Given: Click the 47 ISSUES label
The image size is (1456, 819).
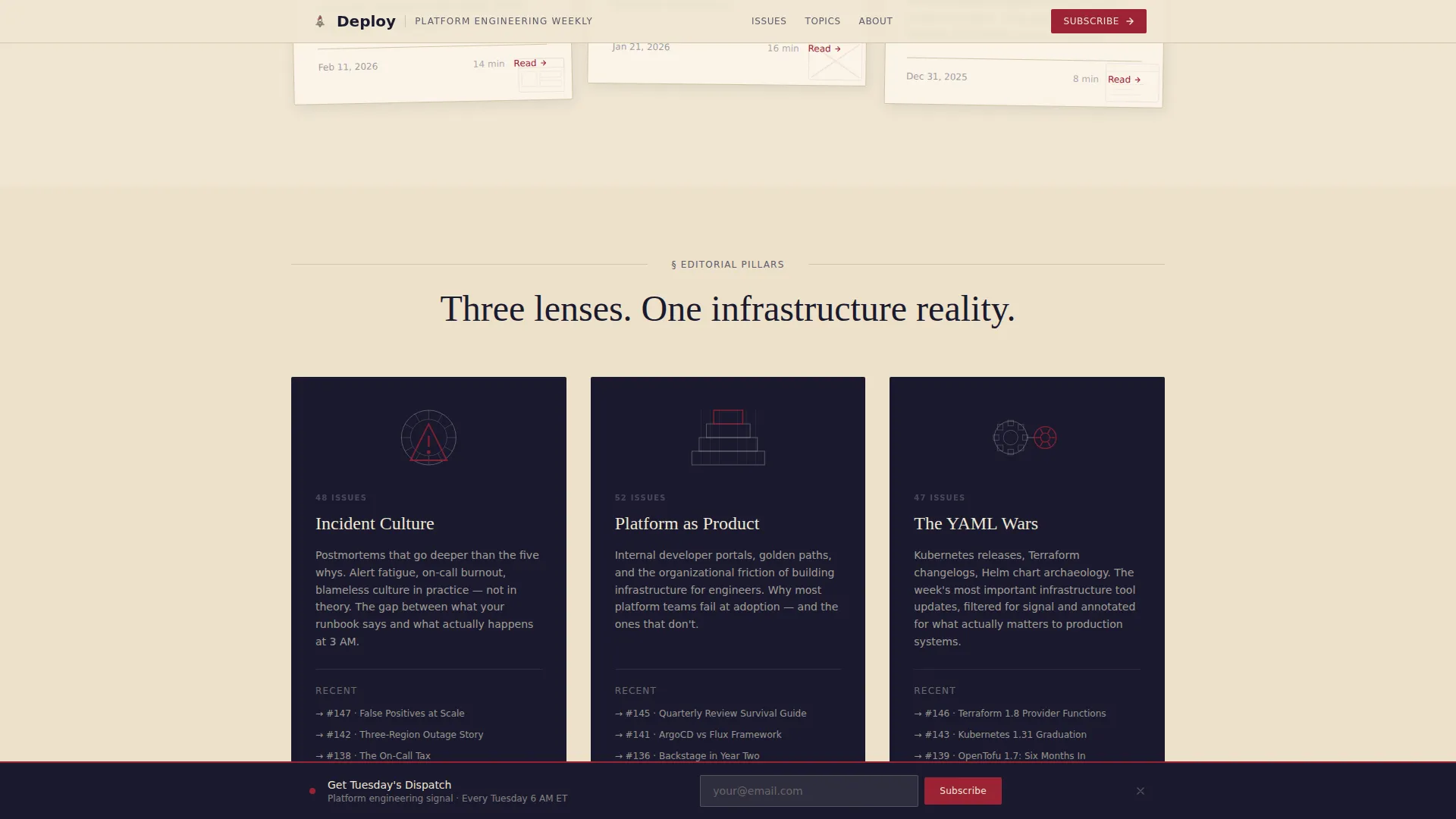Looking at the screenshot, I should (940, 498).
